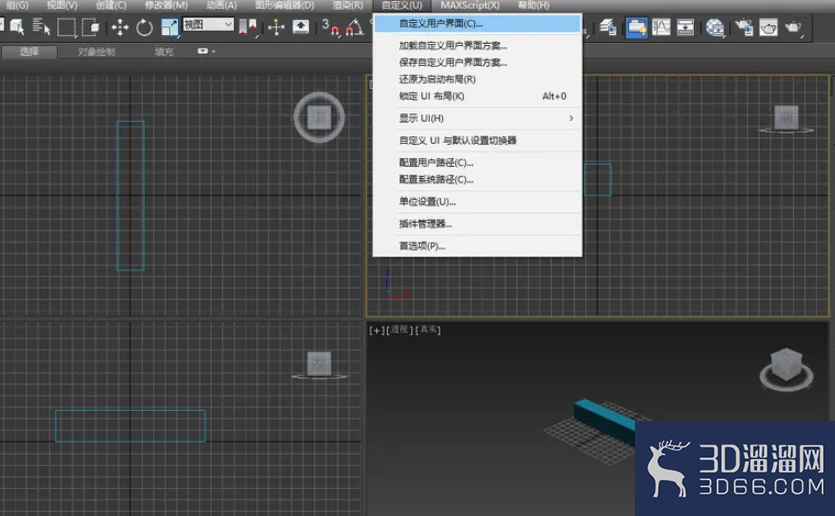Open 图形编辑器(D) menu
The image size is (835, 516).
pos(284,5)
